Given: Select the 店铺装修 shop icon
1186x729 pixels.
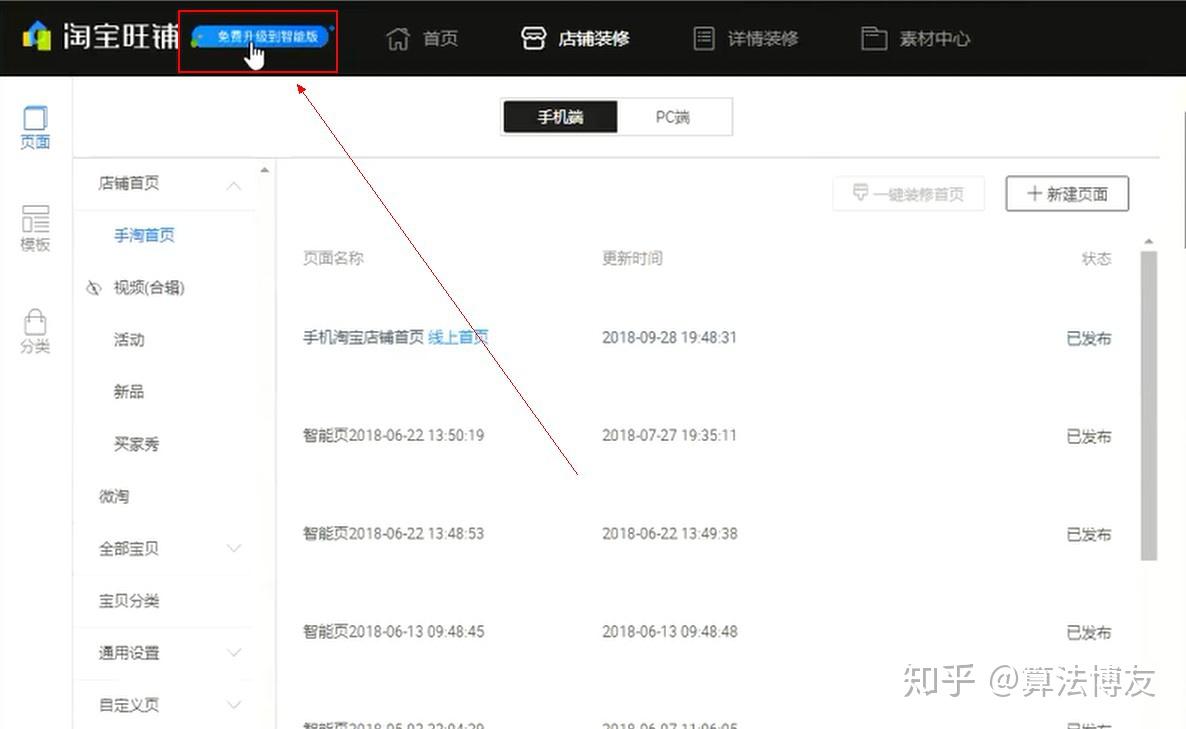Looking at the screenshot, I should pyautogui.click(x=533, y=38).
